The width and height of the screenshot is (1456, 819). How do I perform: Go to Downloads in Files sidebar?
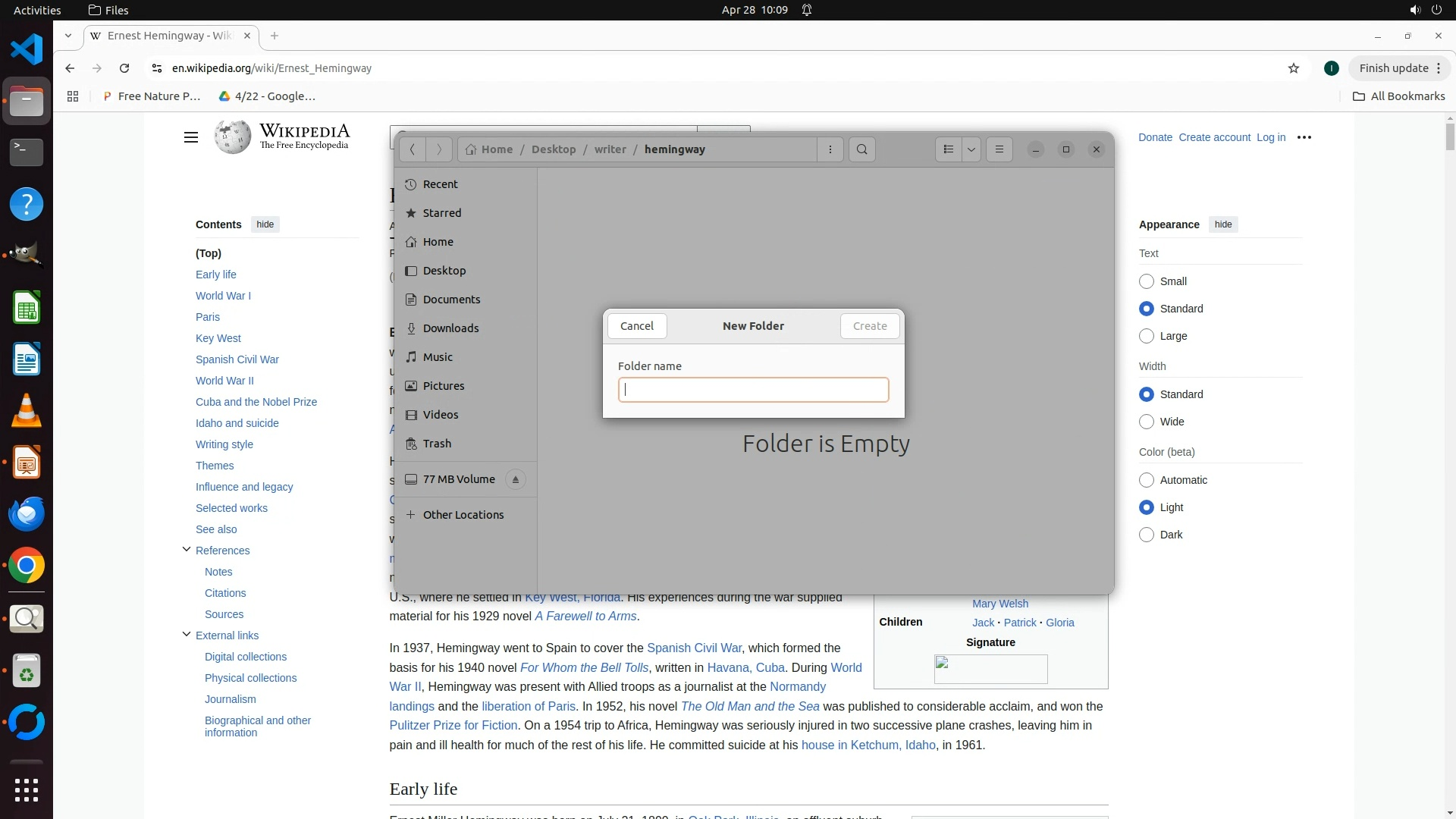click(450, 328)
